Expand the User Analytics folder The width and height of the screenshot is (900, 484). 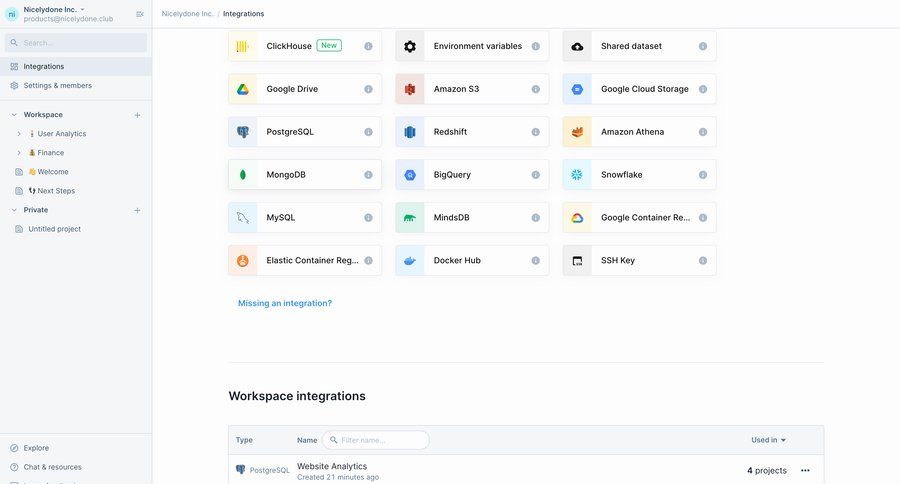coord(19,134)
